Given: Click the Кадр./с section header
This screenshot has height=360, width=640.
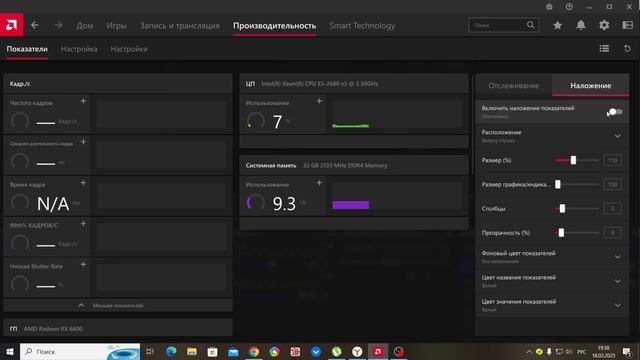Looking at the screenshot, I should tap(118, 84).
